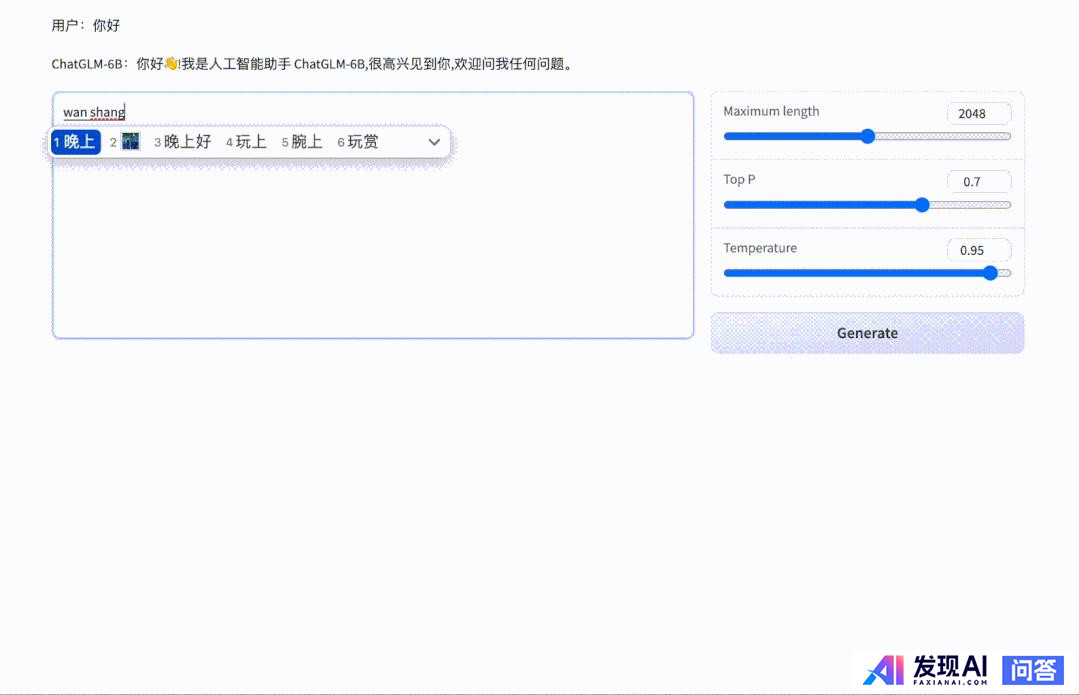Image resolution: width=1079 pixels, height=695 pixels.
Task: Select IME candidate 5 腕上
Action: tap(302, 142)
